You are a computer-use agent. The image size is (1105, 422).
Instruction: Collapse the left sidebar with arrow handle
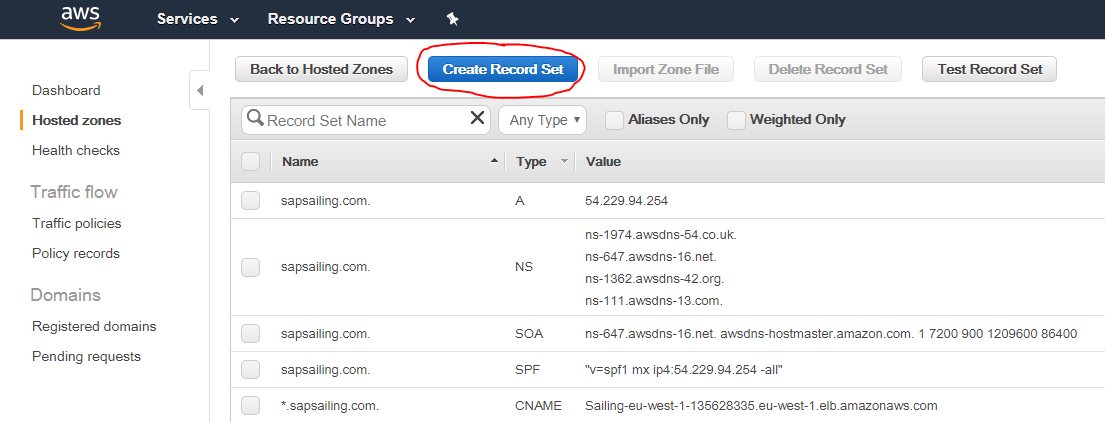tap(199, 91)
